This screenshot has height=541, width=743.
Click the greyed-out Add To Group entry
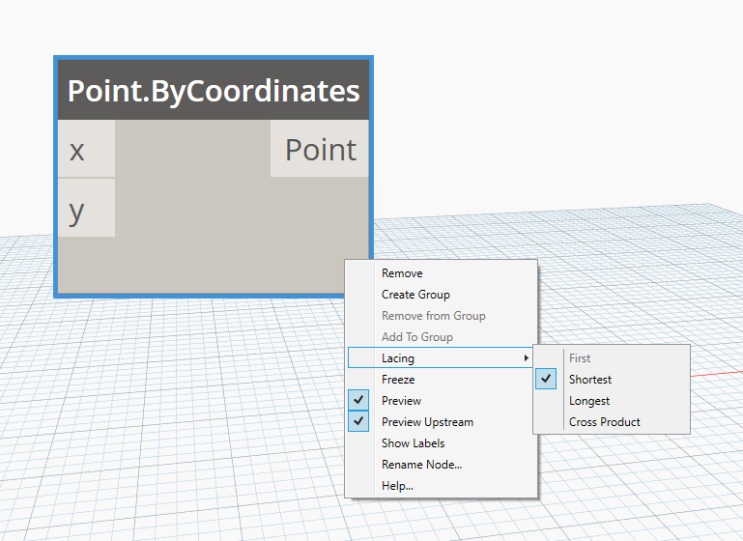point(417,337)
